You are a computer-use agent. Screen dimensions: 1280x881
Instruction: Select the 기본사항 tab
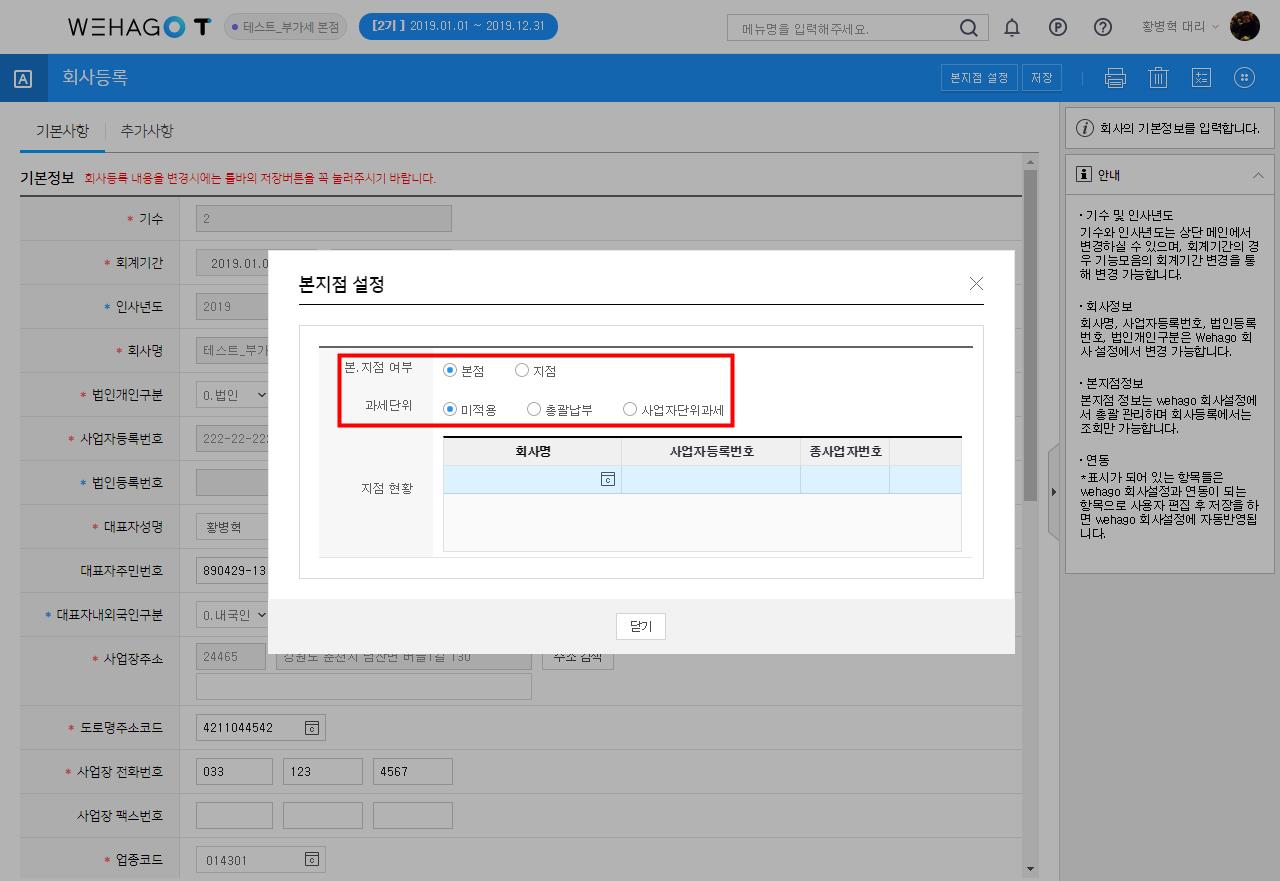(x=62, y=131)
